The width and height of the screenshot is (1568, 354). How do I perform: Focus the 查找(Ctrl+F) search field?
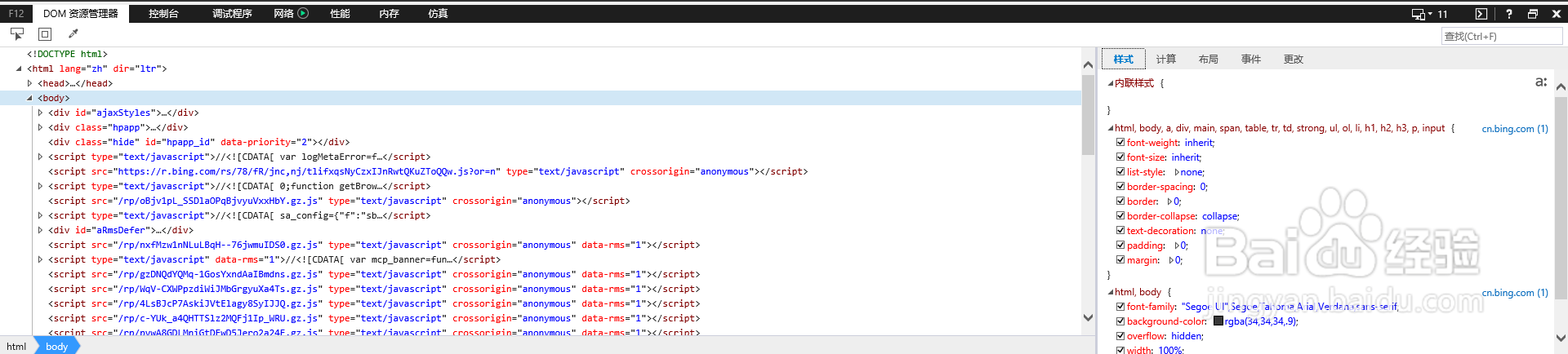(1501, 36)
